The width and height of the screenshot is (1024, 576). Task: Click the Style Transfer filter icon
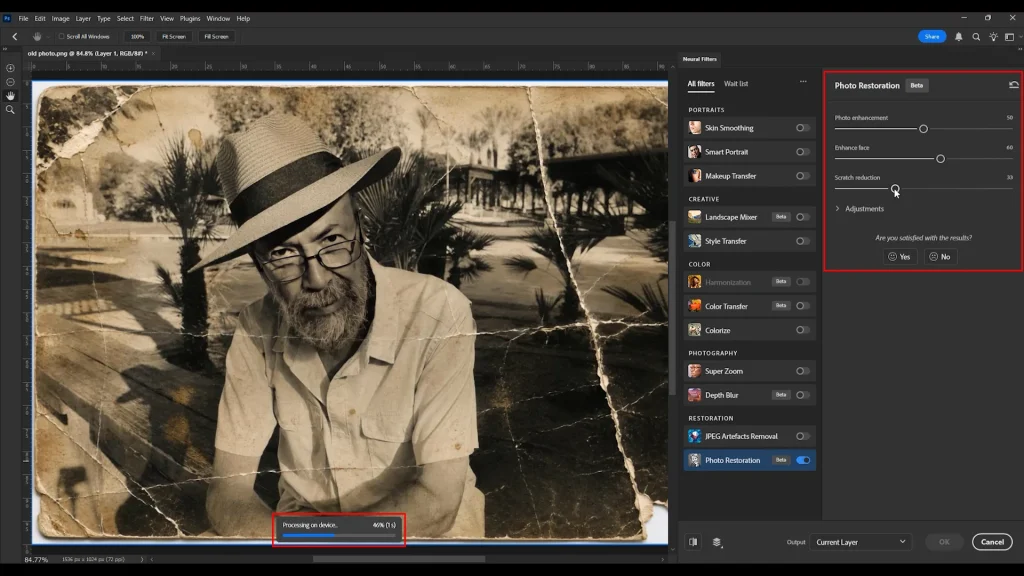pyautogui.click(x=694, y=241)
